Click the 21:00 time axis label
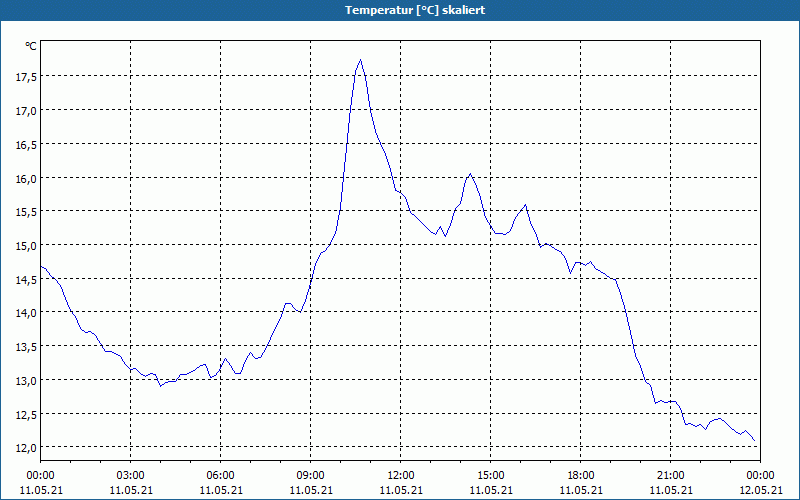 670,476
